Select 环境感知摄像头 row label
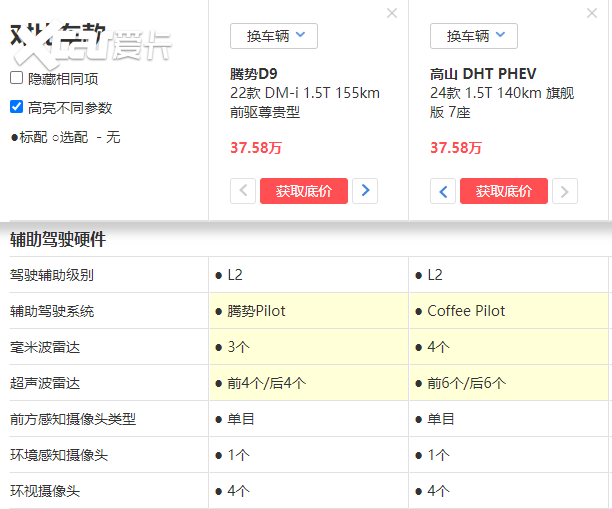Image resolution: width=612 pixels, height=509 pixels. (x=59, y=455)
